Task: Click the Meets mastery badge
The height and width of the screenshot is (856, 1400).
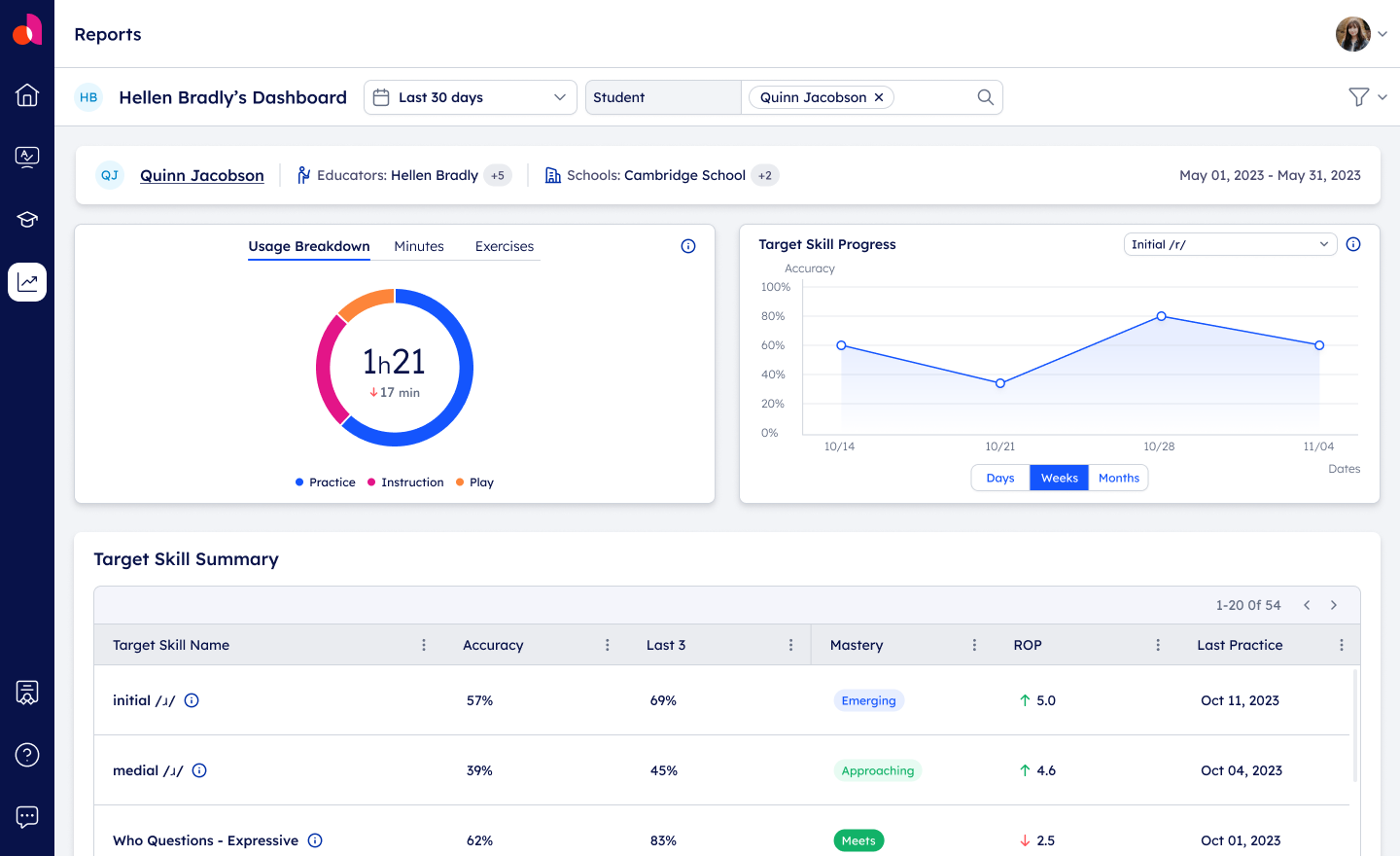Action: pyautogui.click(x=858, y=840)
